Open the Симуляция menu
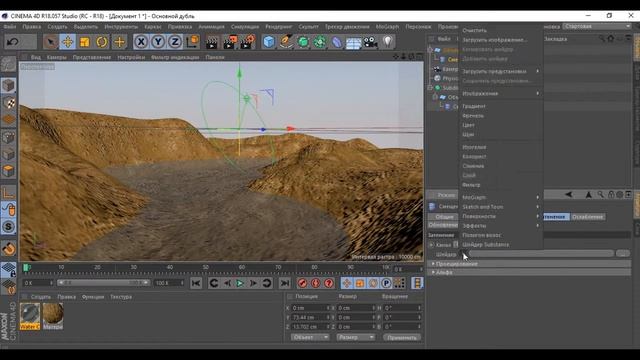The image size is (640, 360). pos(244,27)
